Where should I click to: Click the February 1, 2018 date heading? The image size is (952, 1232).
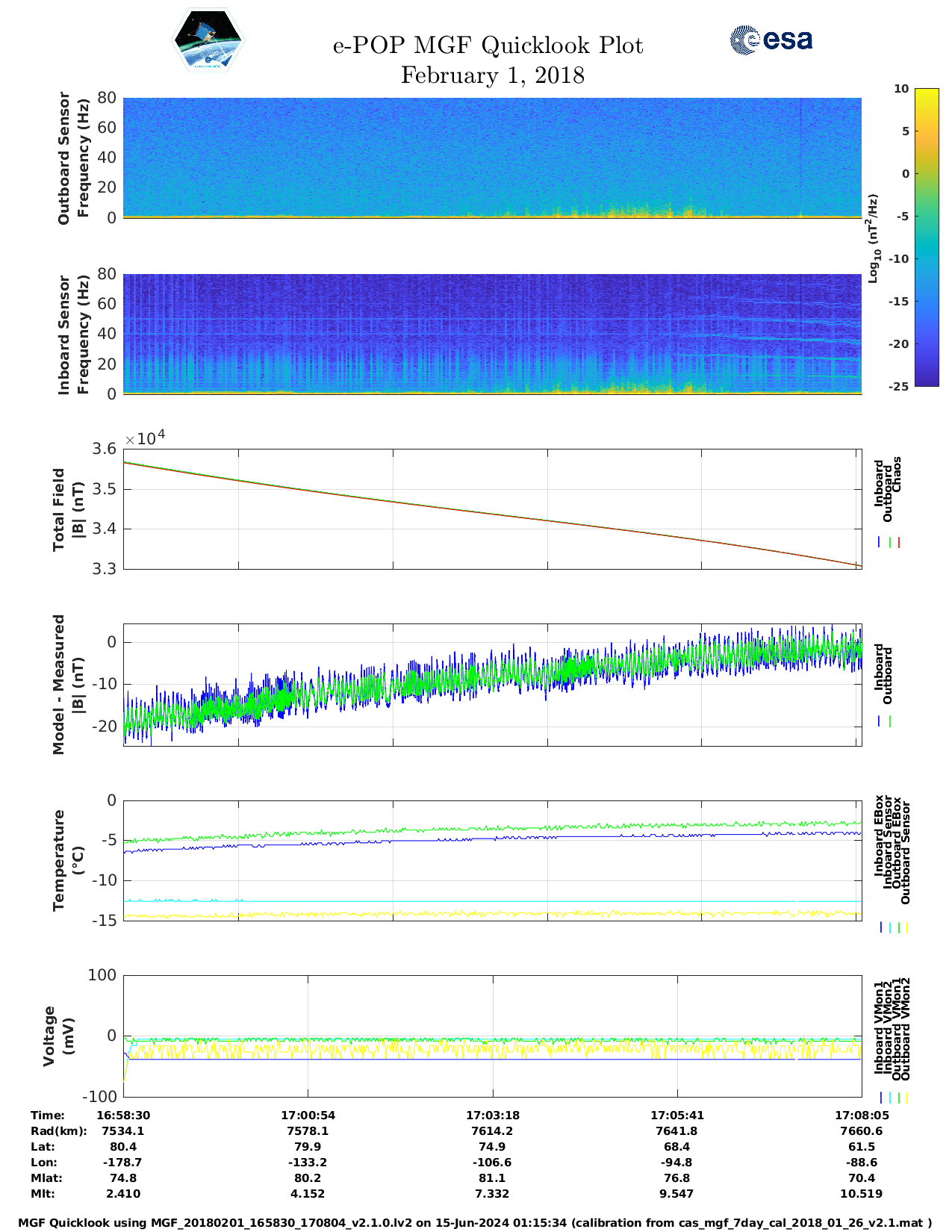click(492, 75)
